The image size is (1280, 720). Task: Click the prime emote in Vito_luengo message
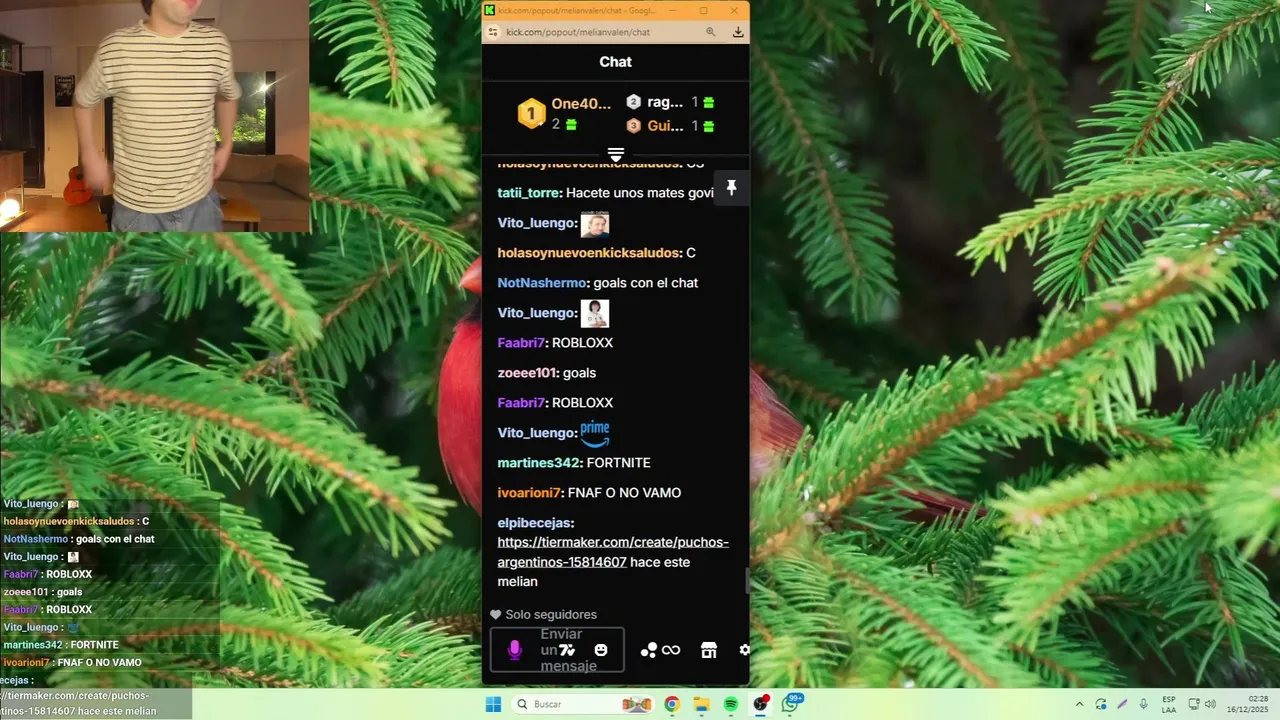(x=595, y=433)
